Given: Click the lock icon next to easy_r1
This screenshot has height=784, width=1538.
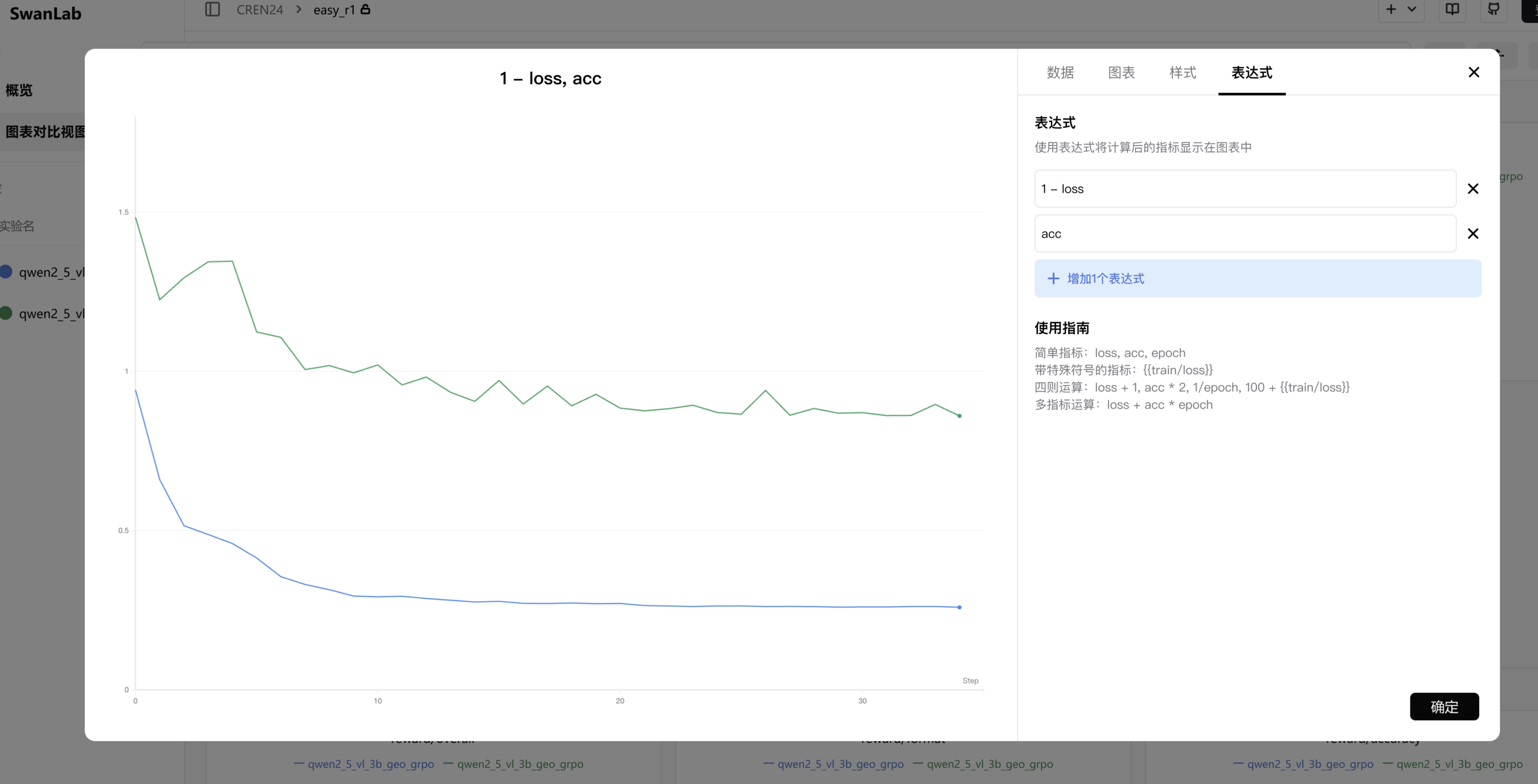Looking at the screenshot, I should (366, 9).
